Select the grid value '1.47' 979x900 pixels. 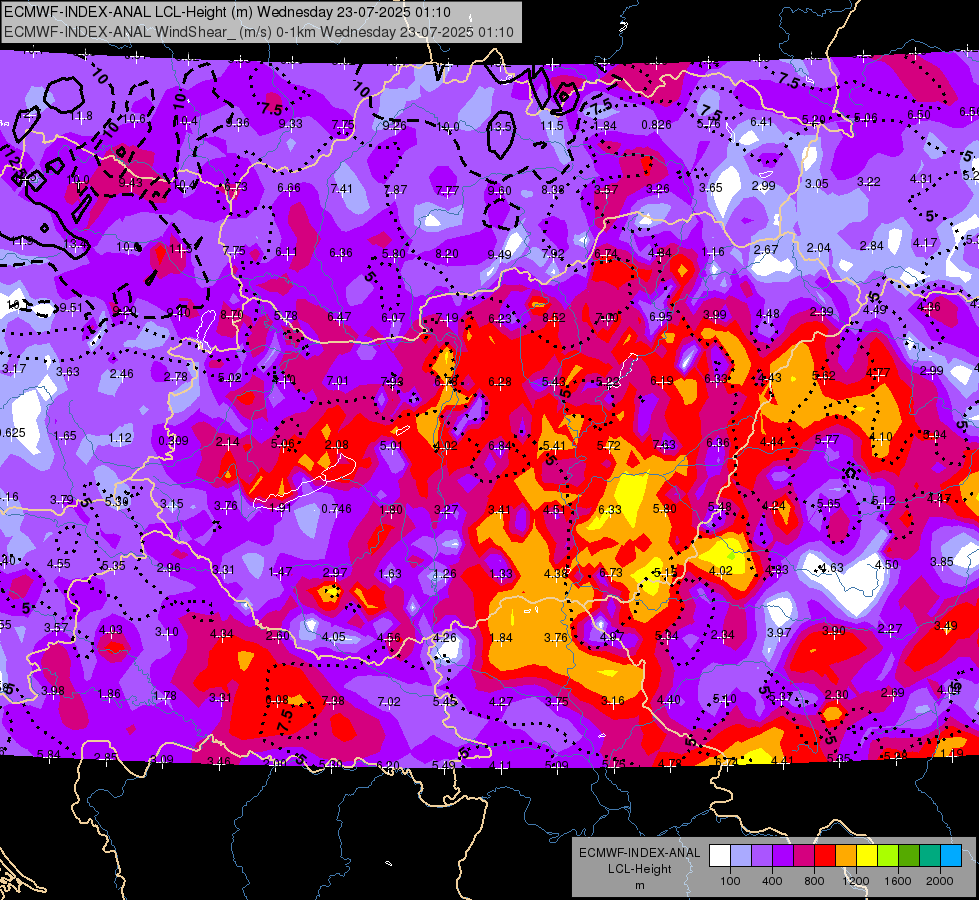(280, 571)
